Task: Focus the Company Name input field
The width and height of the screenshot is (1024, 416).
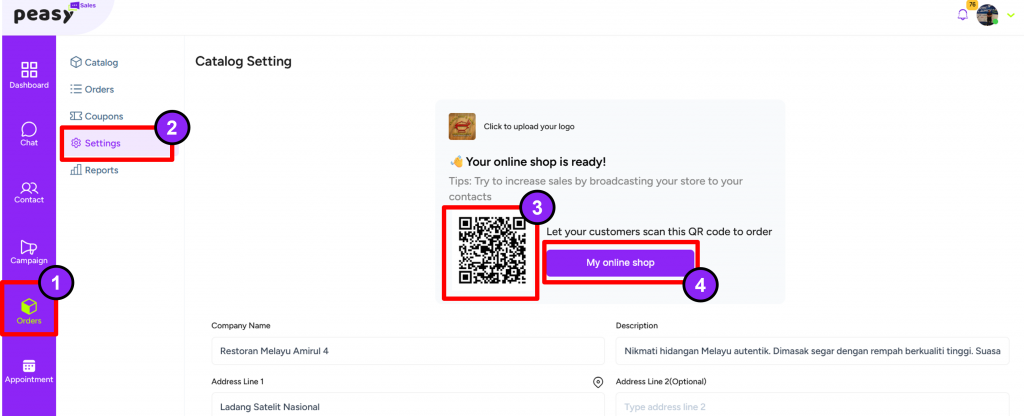Action: [408, 351]
